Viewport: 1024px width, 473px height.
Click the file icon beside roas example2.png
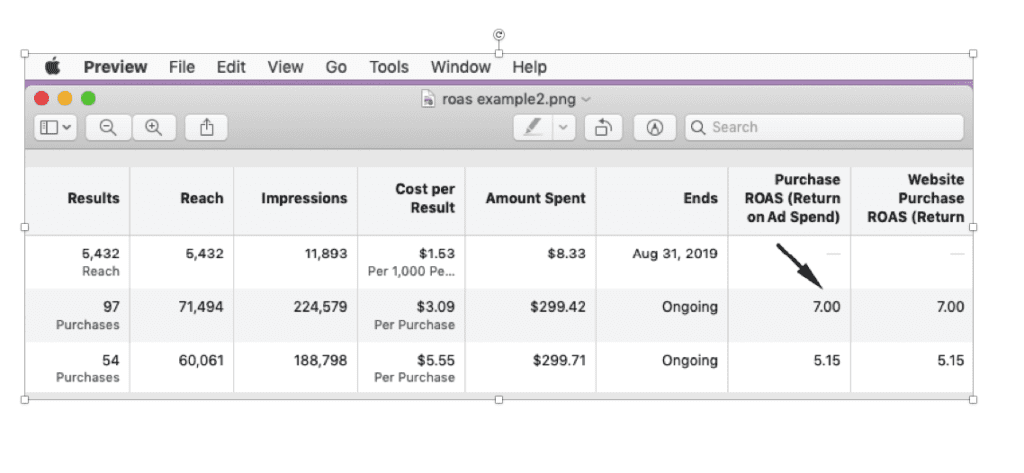[428, 99]
